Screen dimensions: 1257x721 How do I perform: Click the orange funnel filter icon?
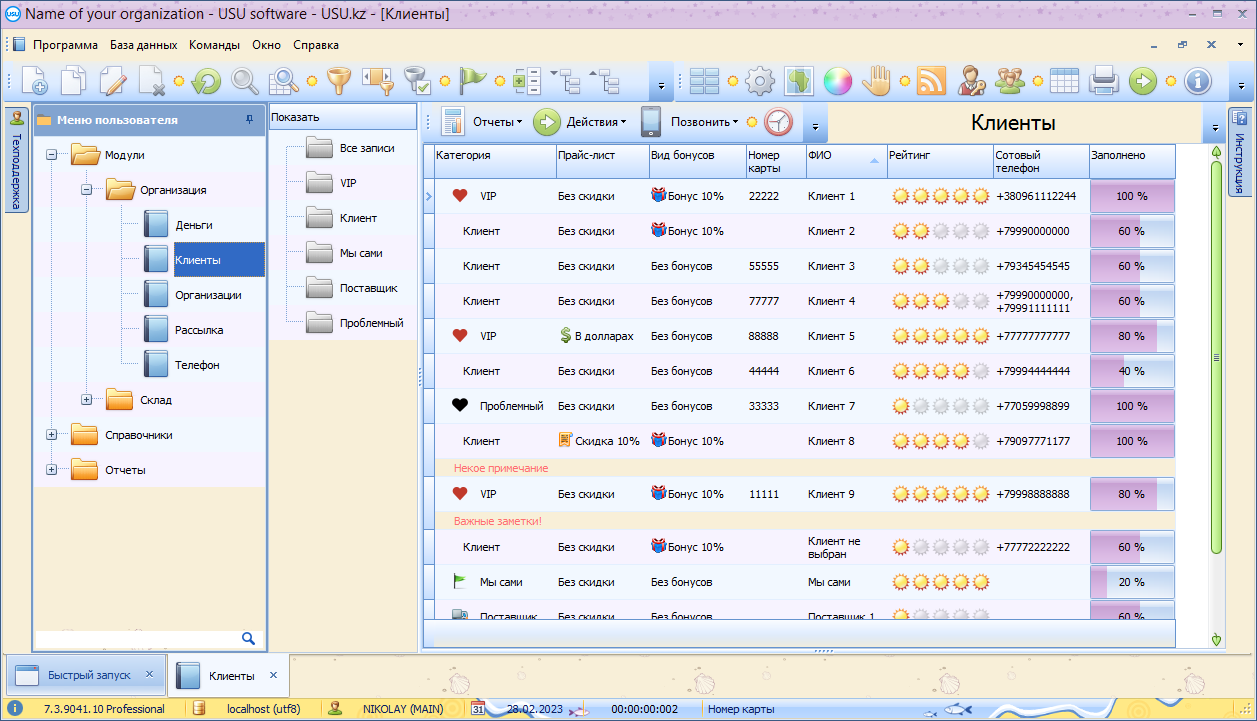point(340,81)
